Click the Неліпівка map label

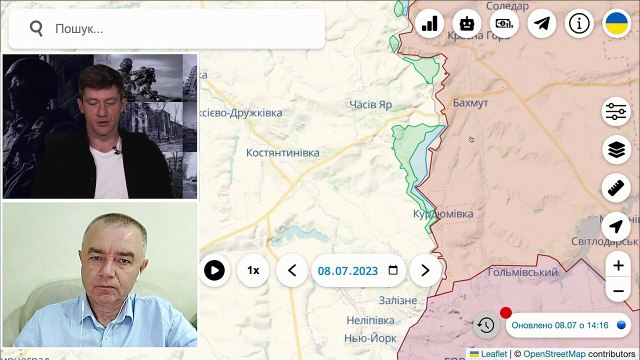point(371,320)
